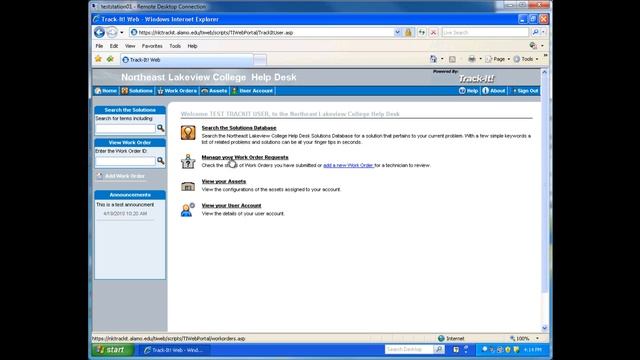Image resolution: width=640 pixels, height=360 pixels.
Task: Open the Page toolbar dropdown
Action: pyautogui.click(x=498, y=59)
